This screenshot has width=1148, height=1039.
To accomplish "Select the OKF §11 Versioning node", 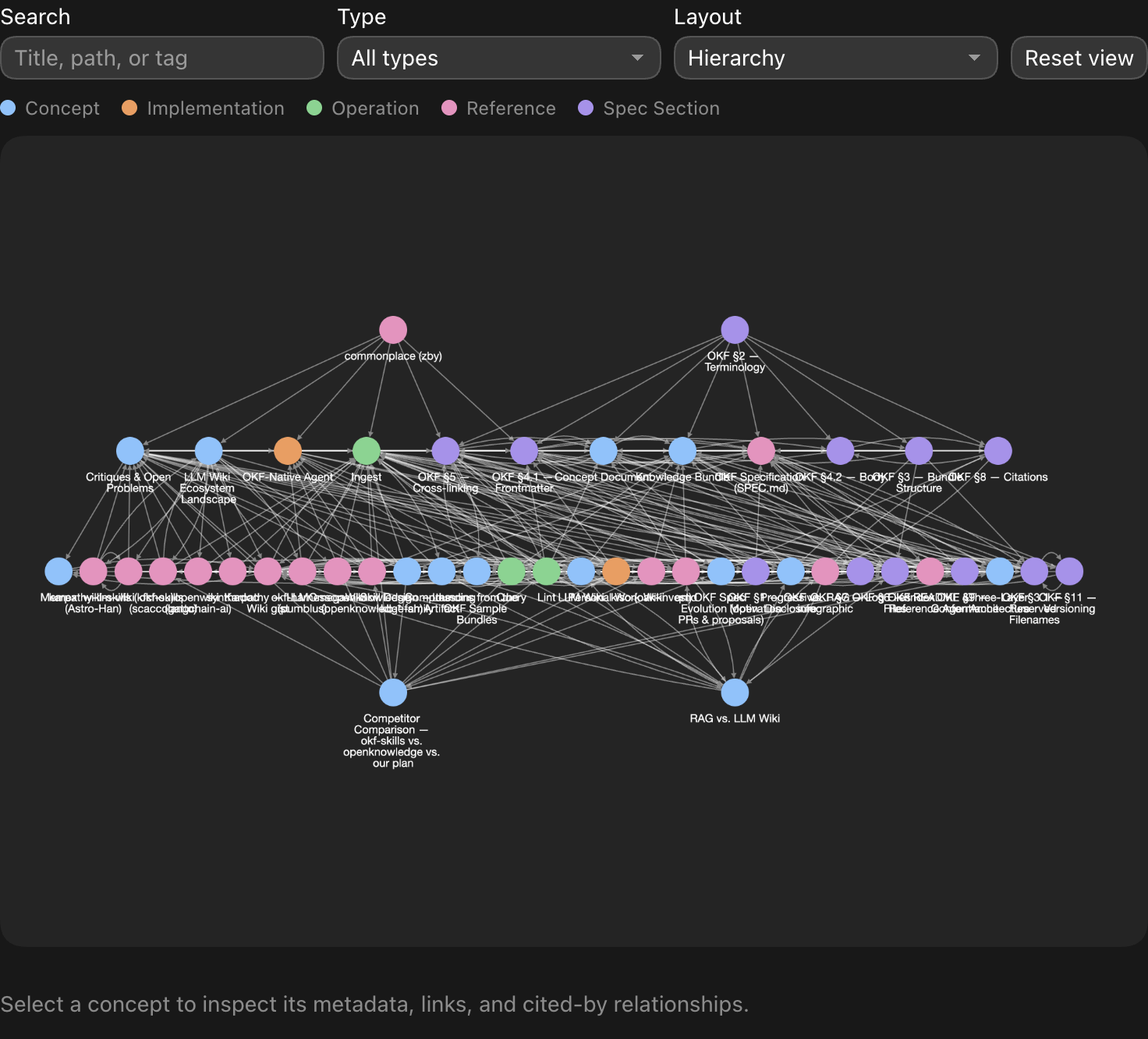I will (x=1069, y=572).
